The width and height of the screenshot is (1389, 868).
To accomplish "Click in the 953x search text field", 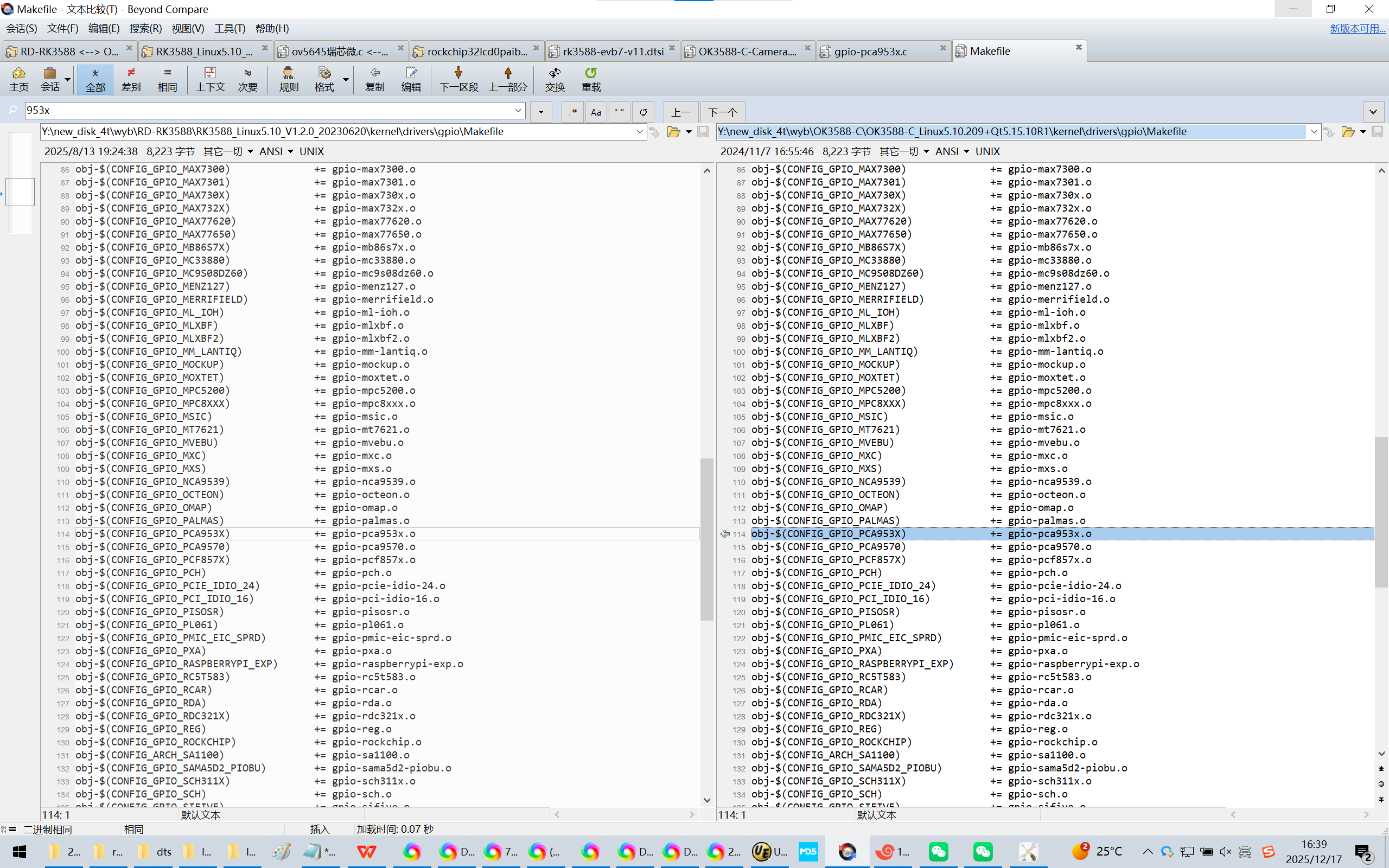I will click(x=264, y=110).
